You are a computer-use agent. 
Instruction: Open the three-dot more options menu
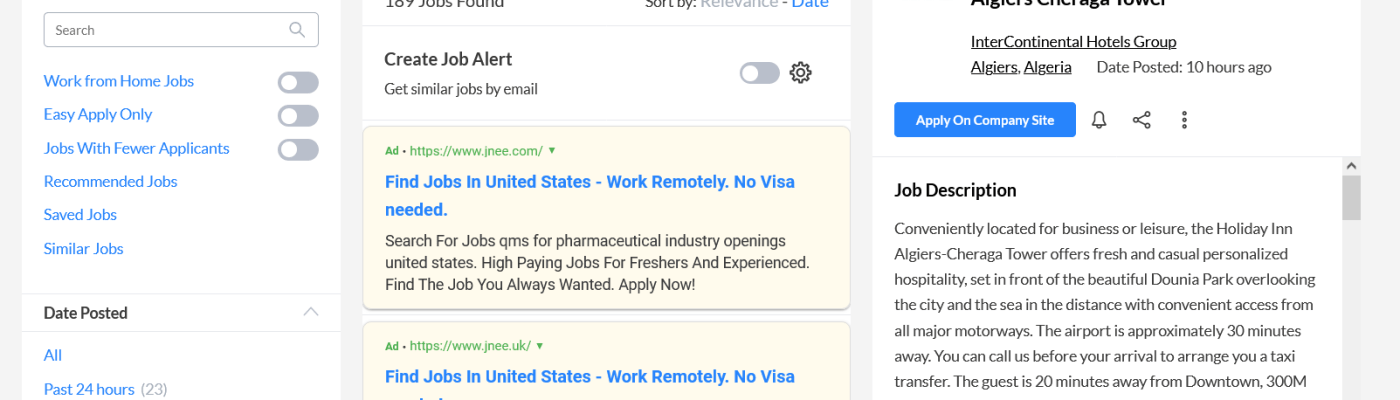point(1184,120)
